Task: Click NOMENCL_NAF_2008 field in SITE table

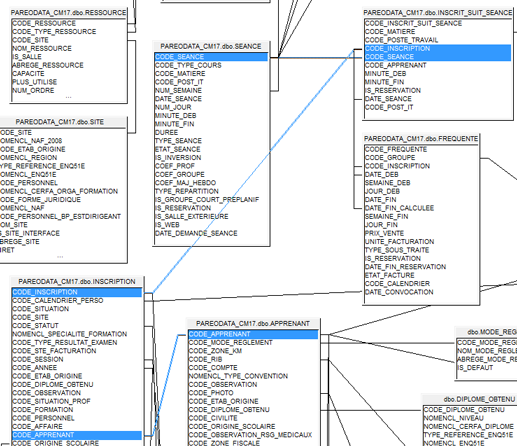Action: (31, 141)
